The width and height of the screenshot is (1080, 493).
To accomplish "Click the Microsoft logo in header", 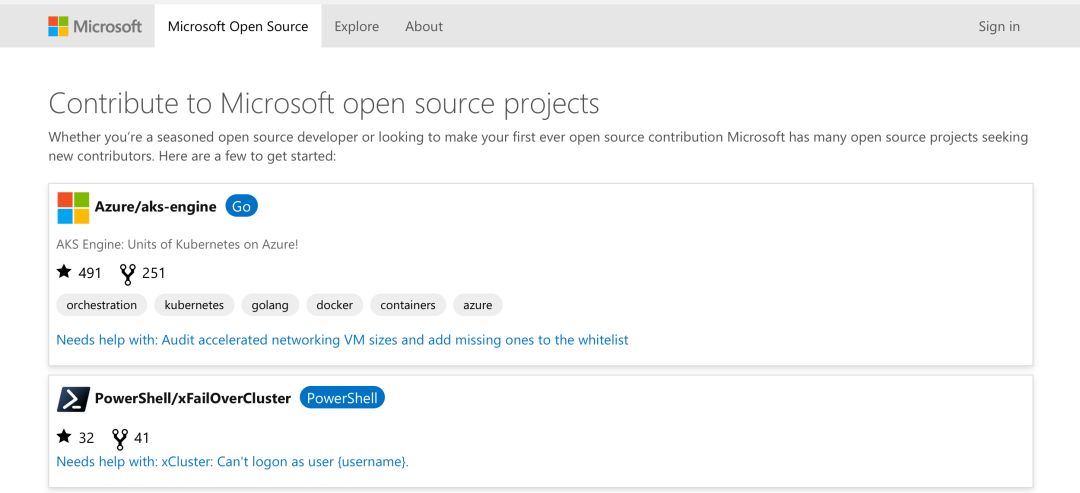I will click(95, 26).
